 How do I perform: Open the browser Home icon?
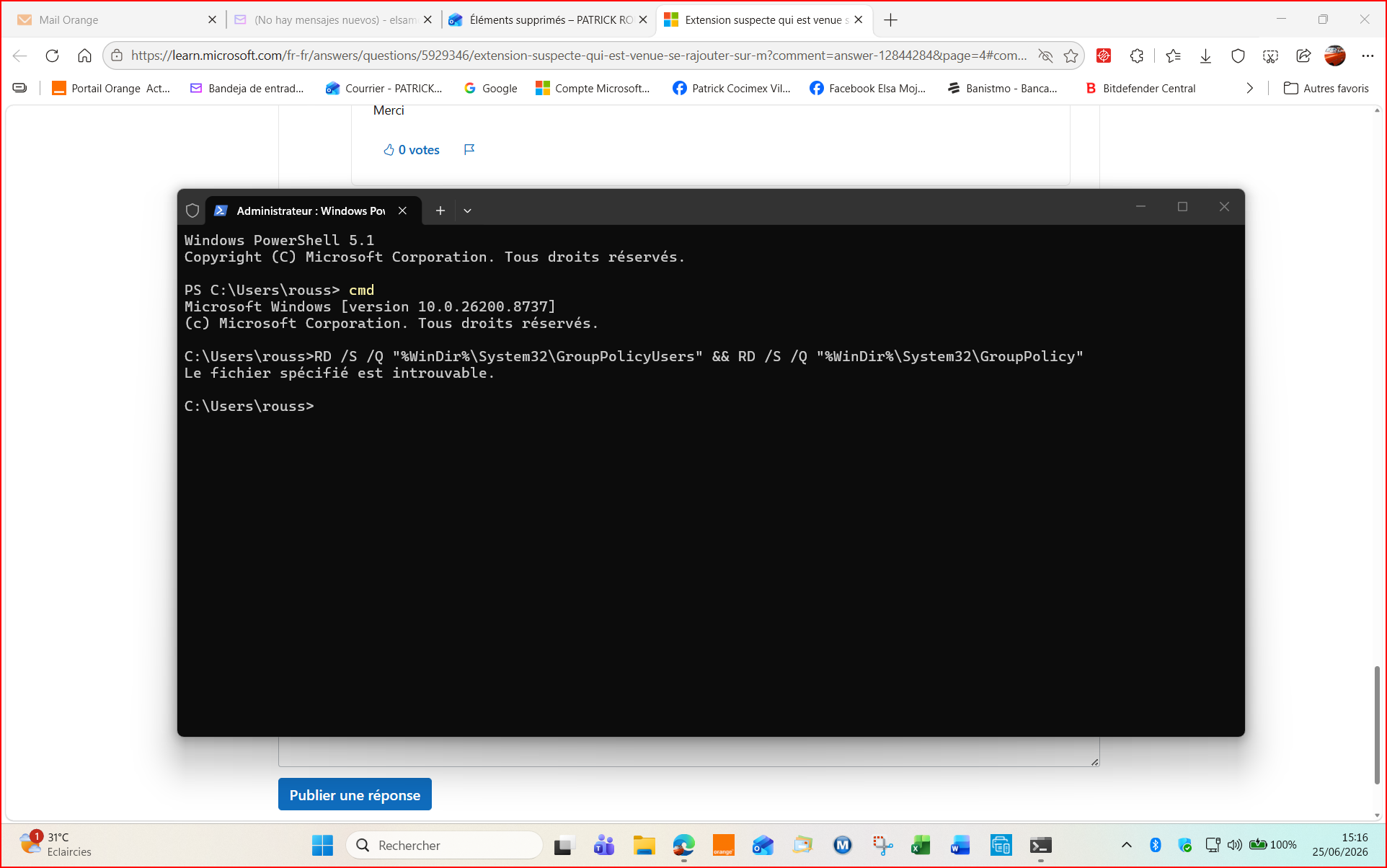[84, 56]
